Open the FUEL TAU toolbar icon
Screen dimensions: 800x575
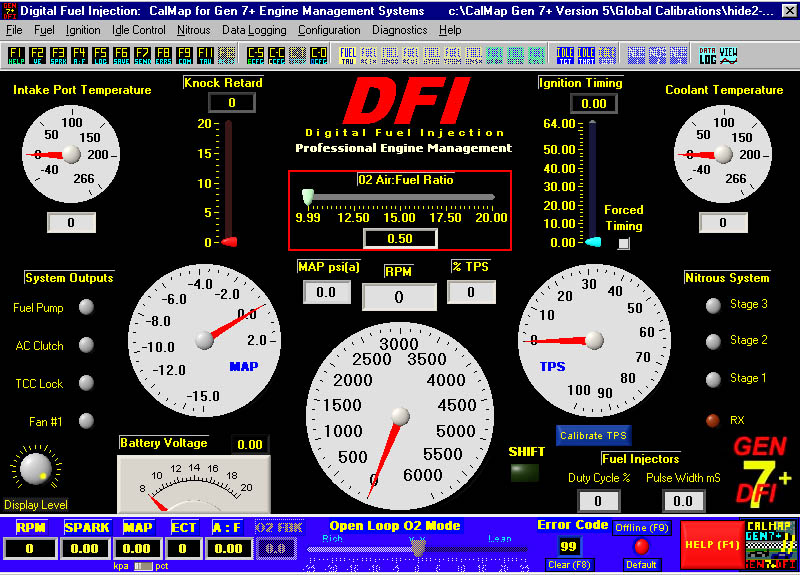[348, 55]
